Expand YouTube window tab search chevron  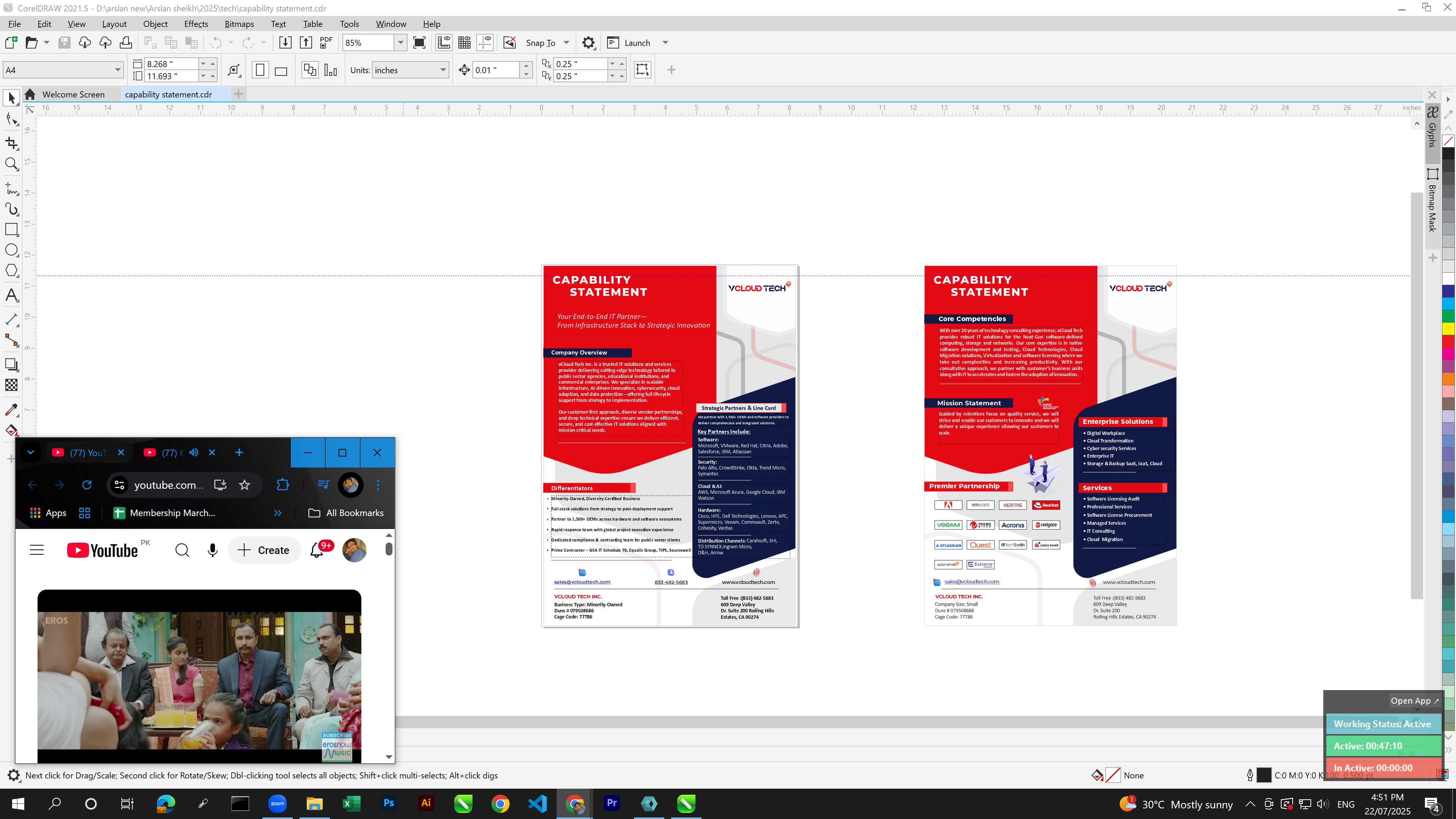pyautogui.click(x=30, y=452)
